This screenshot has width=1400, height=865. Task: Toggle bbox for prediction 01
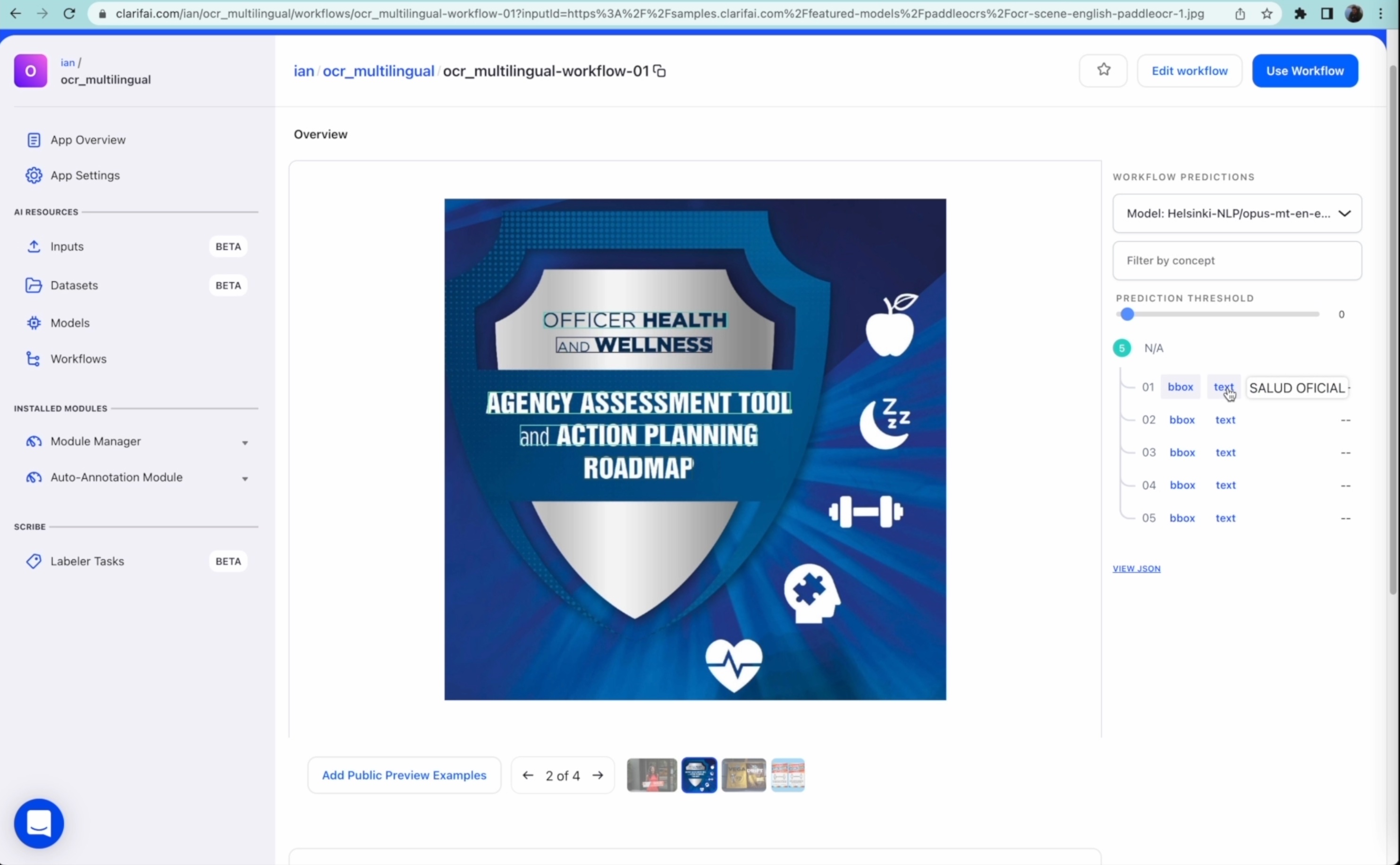[1180, 387]
